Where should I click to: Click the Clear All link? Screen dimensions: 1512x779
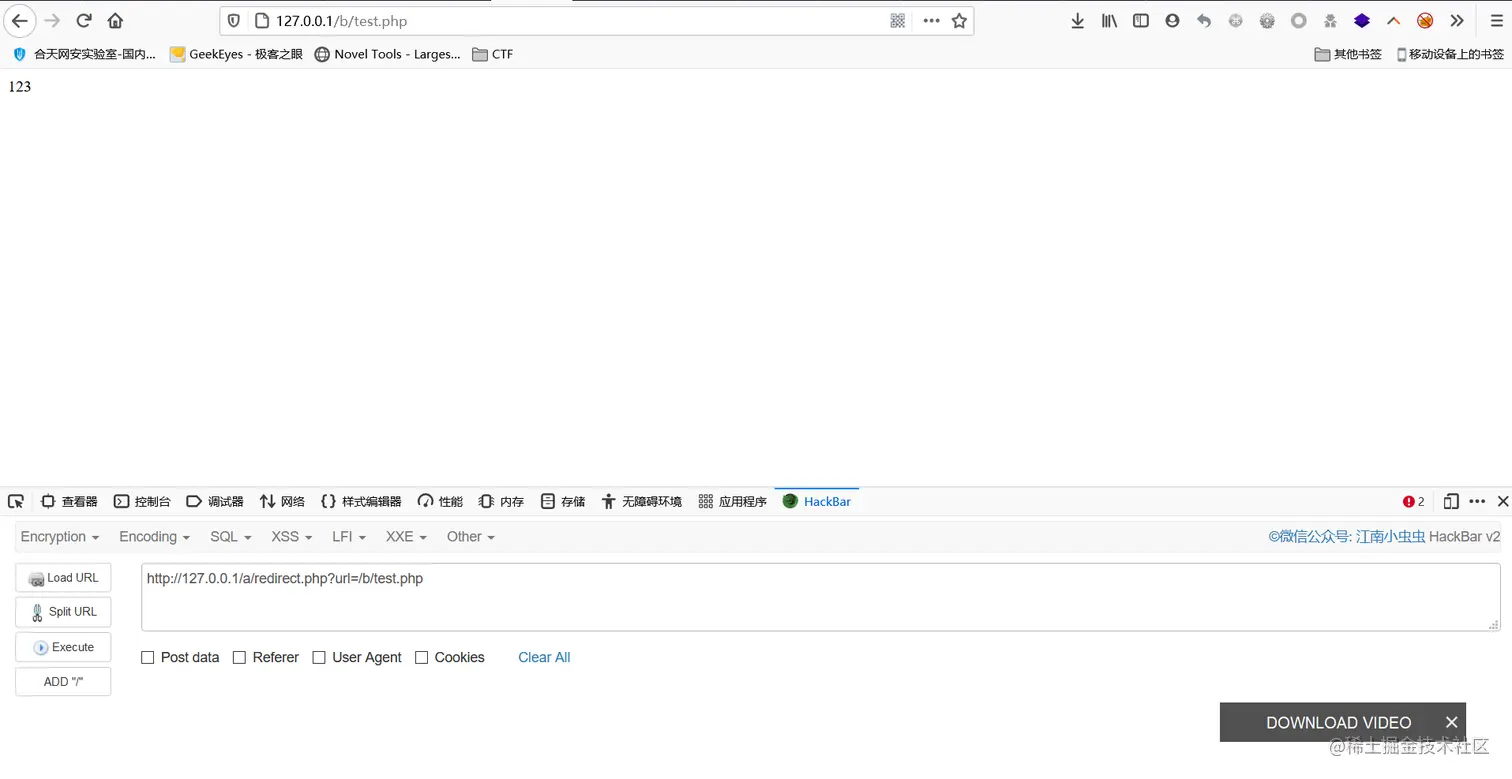[x=544, y=657]
